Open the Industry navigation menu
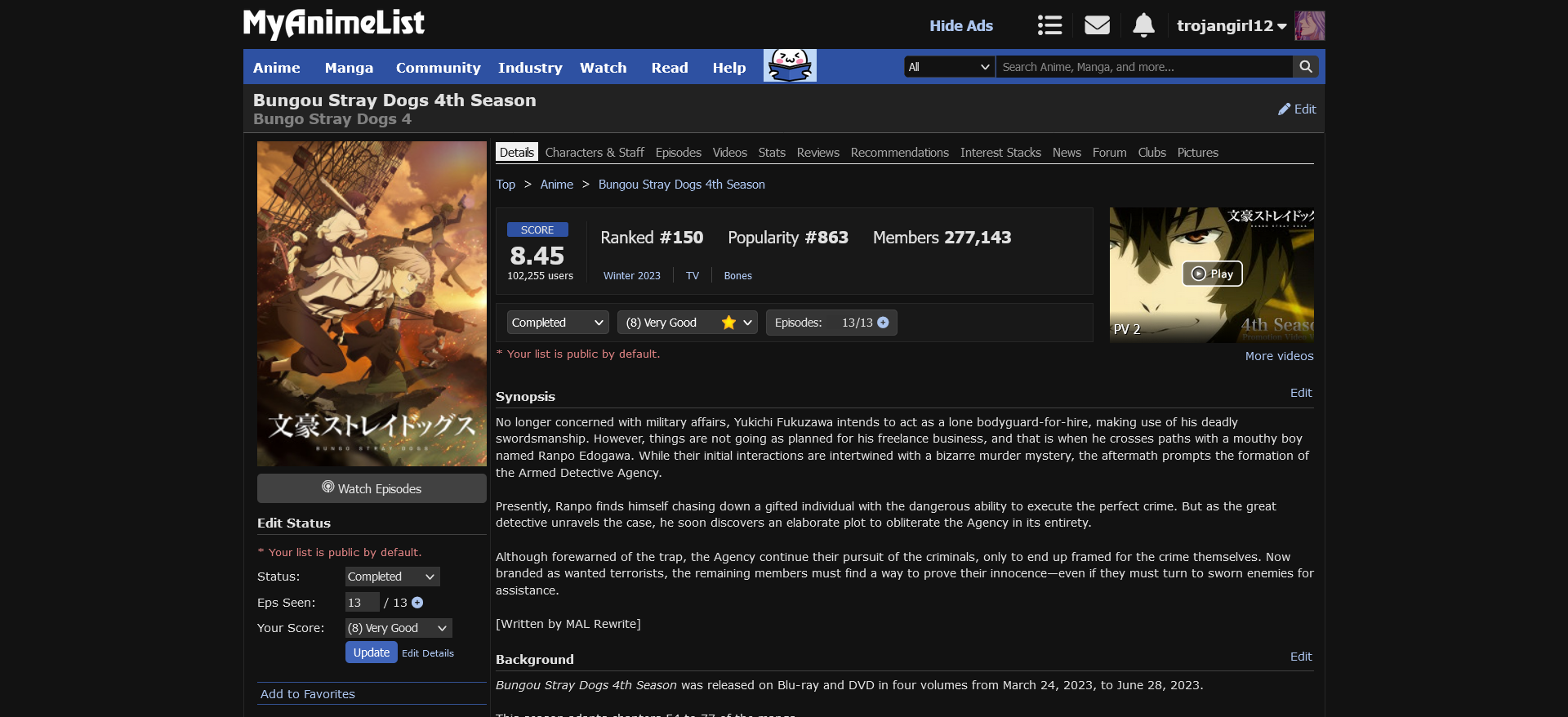 530,68
